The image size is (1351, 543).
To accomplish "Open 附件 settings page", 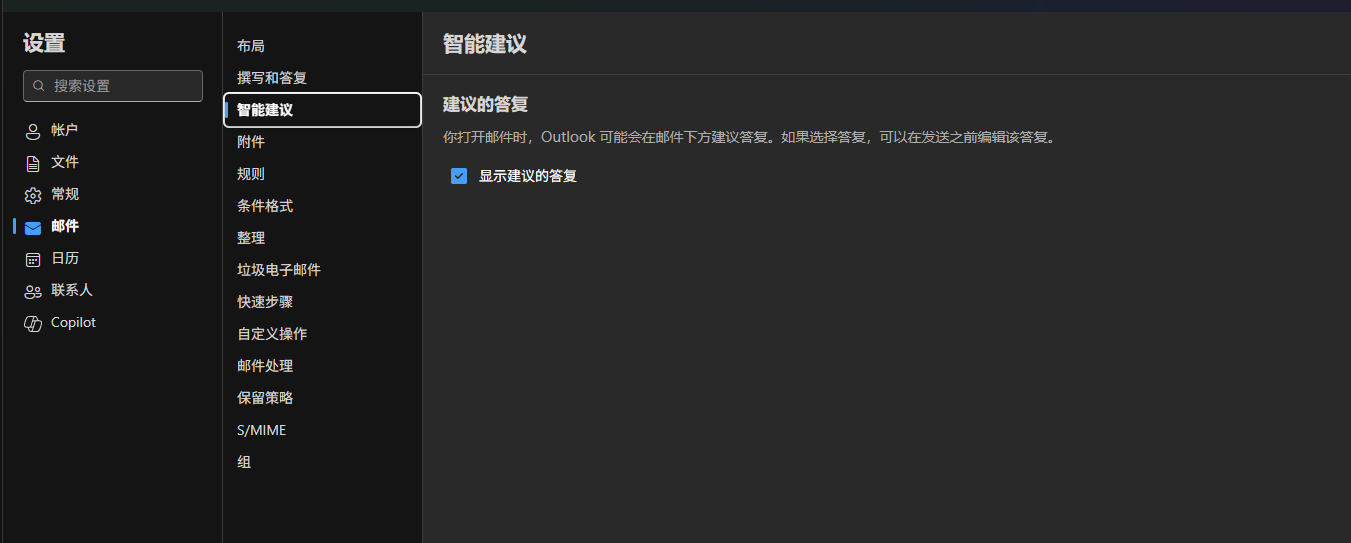I will tap(322, 142).
